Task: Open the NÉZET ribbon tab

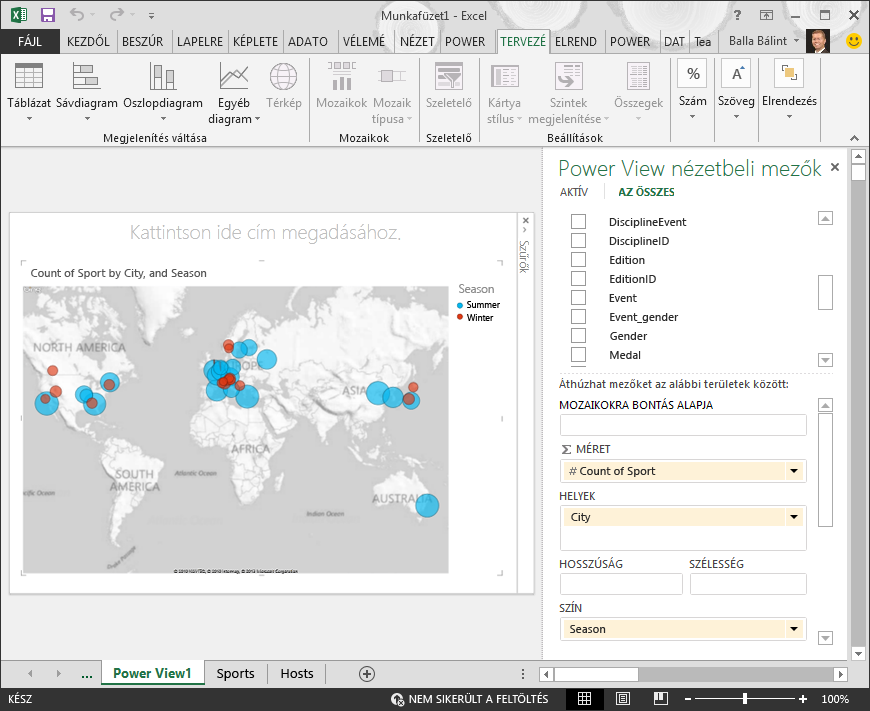Action: 417,42
